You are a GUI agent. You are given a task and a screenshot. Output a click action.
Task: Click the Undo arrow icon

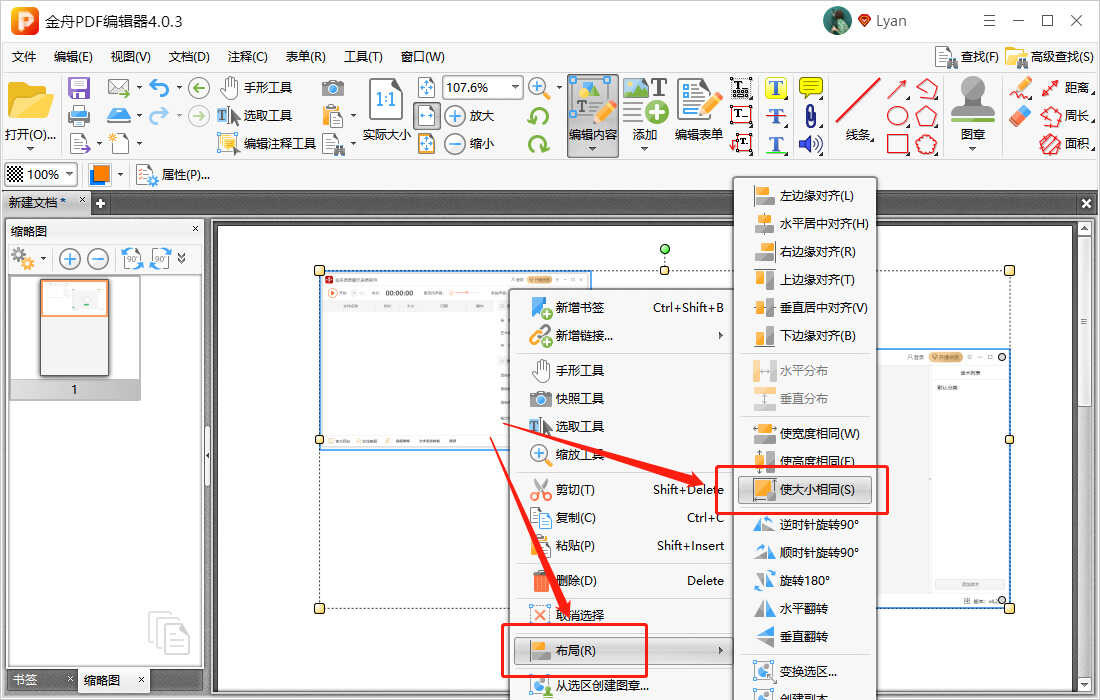160,88
